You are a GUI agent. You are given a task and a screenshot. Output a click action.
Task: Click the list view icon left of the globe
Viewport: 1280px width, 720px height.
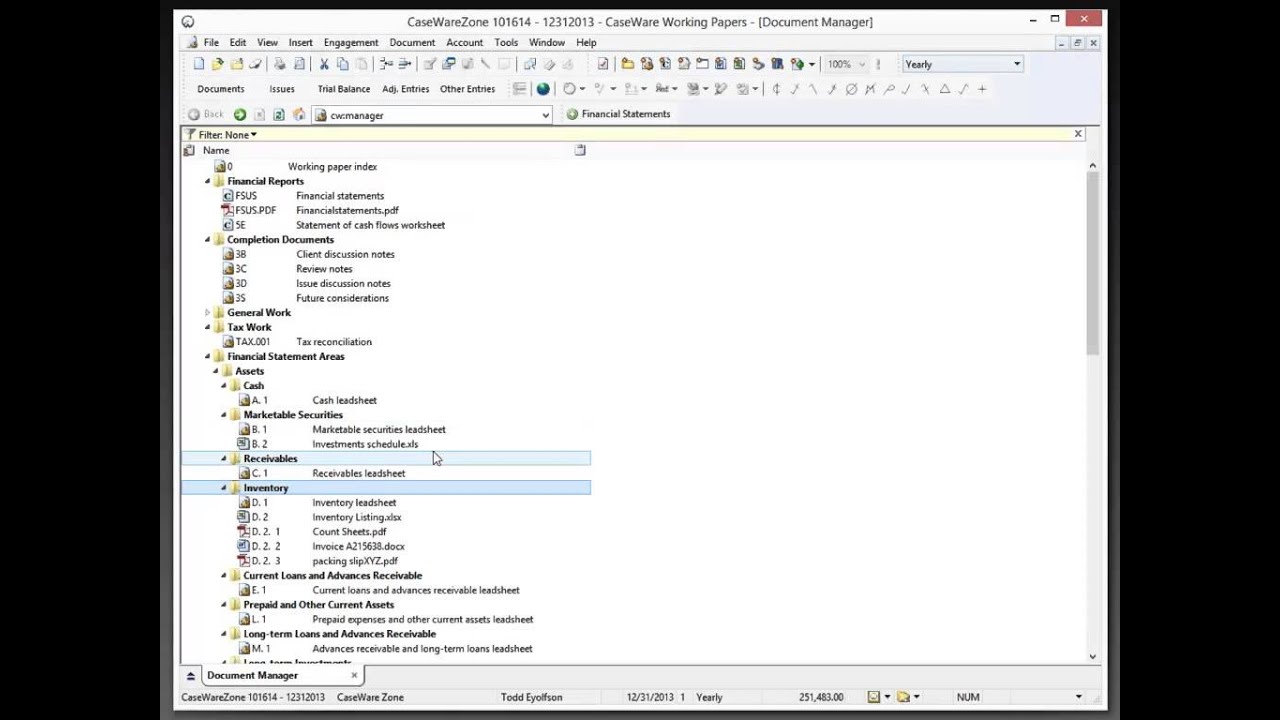520,89
